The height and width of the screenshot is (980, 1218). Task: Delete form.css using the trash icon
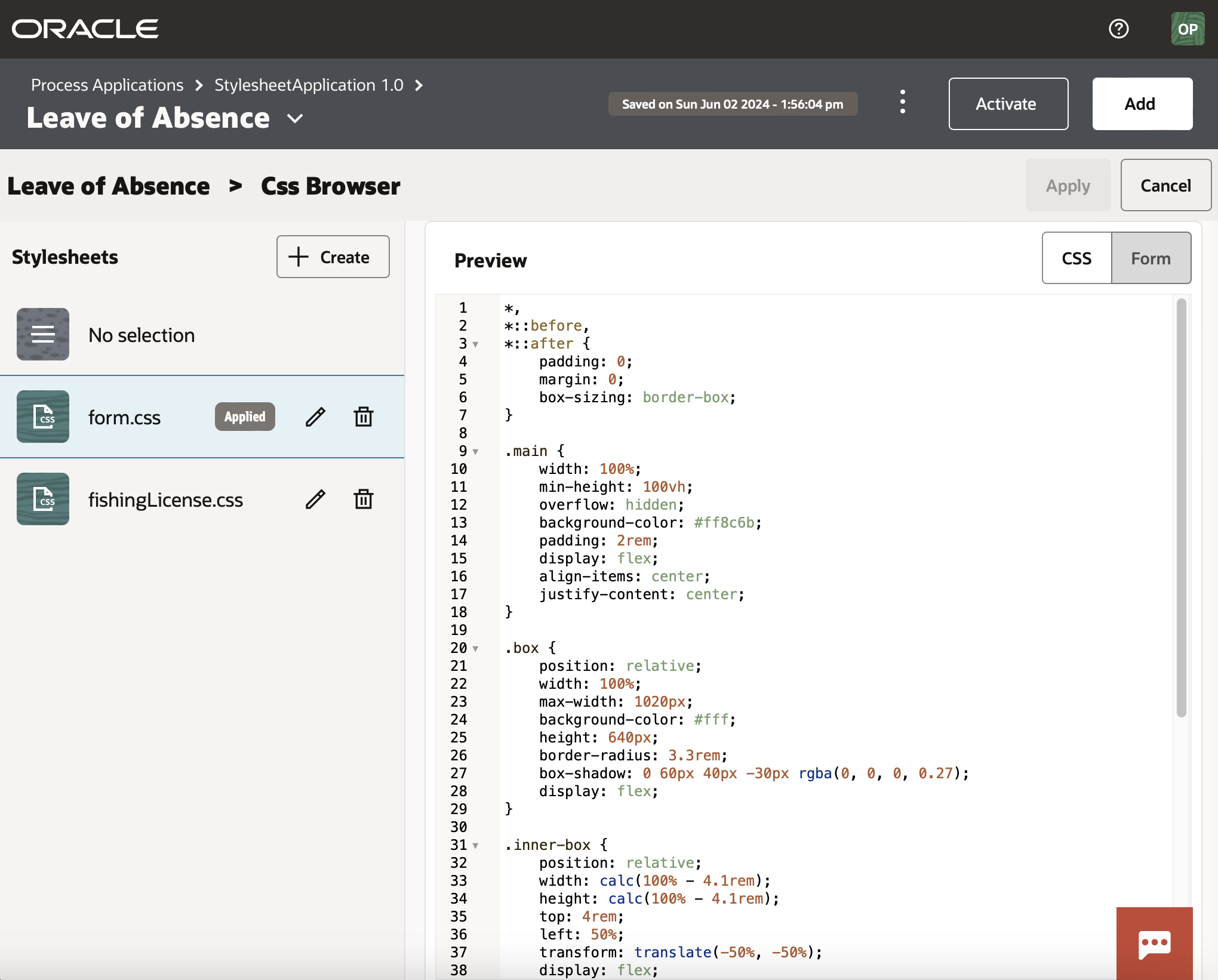pos(364,417)
